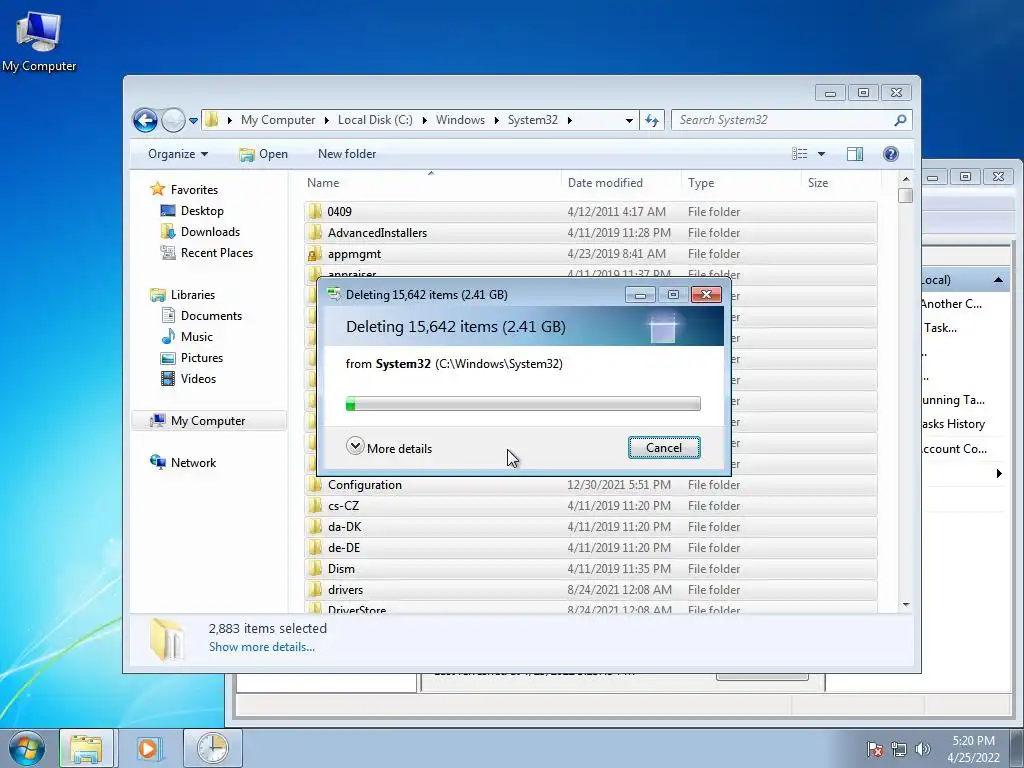
Task: Select the 0409 folder
Action: click(x=590, y=212)
